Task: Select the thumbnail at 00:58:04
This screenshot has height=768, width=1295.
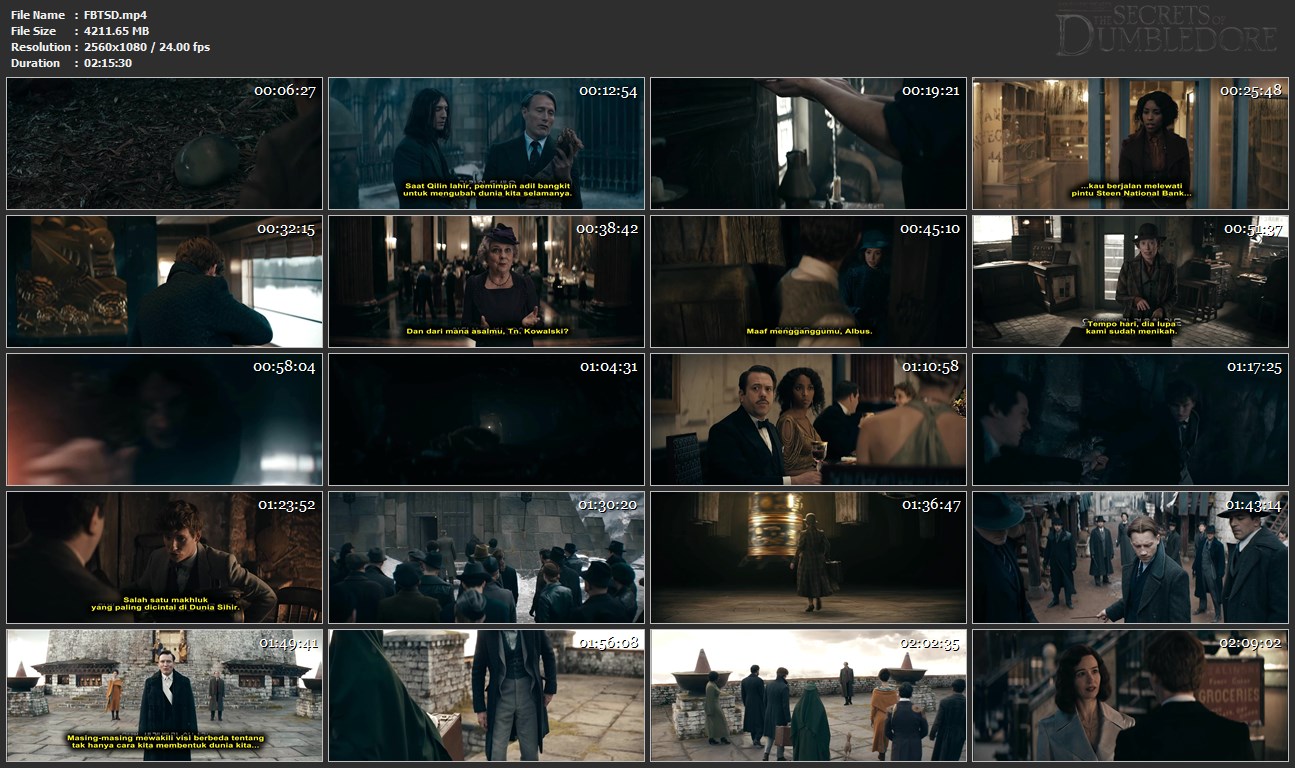Action: coord(165,420)
